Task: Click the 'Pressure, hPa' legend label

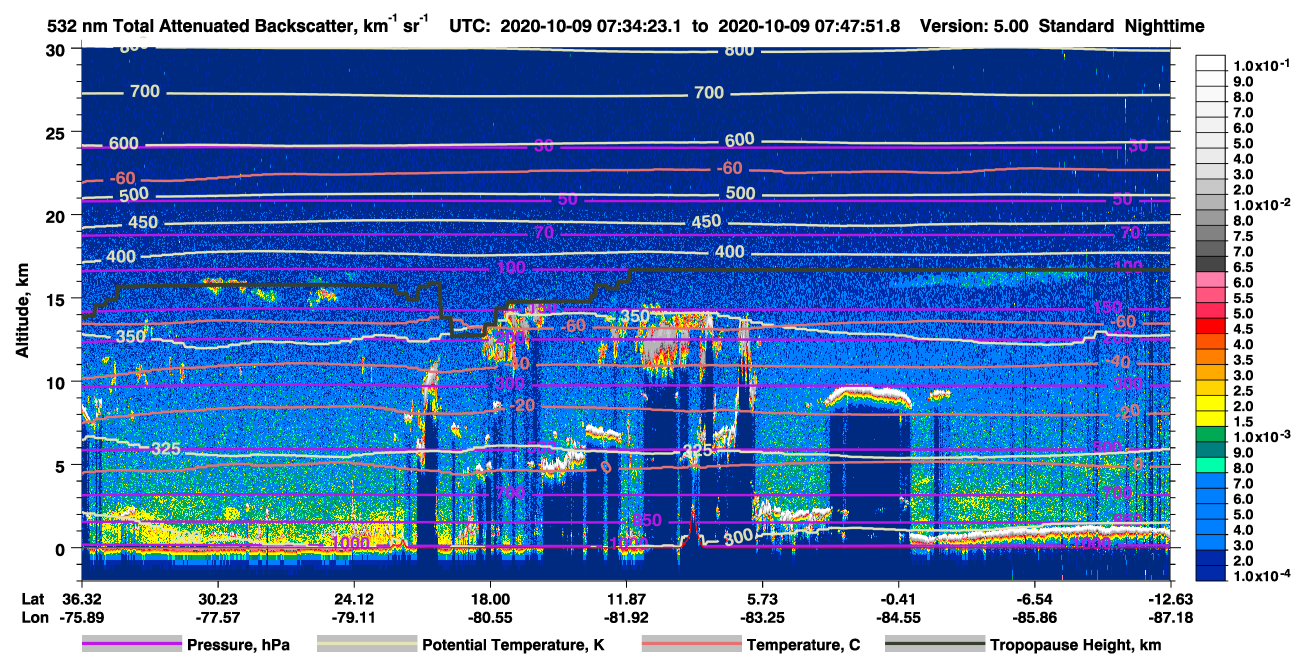Action: [x=240, y=645]
